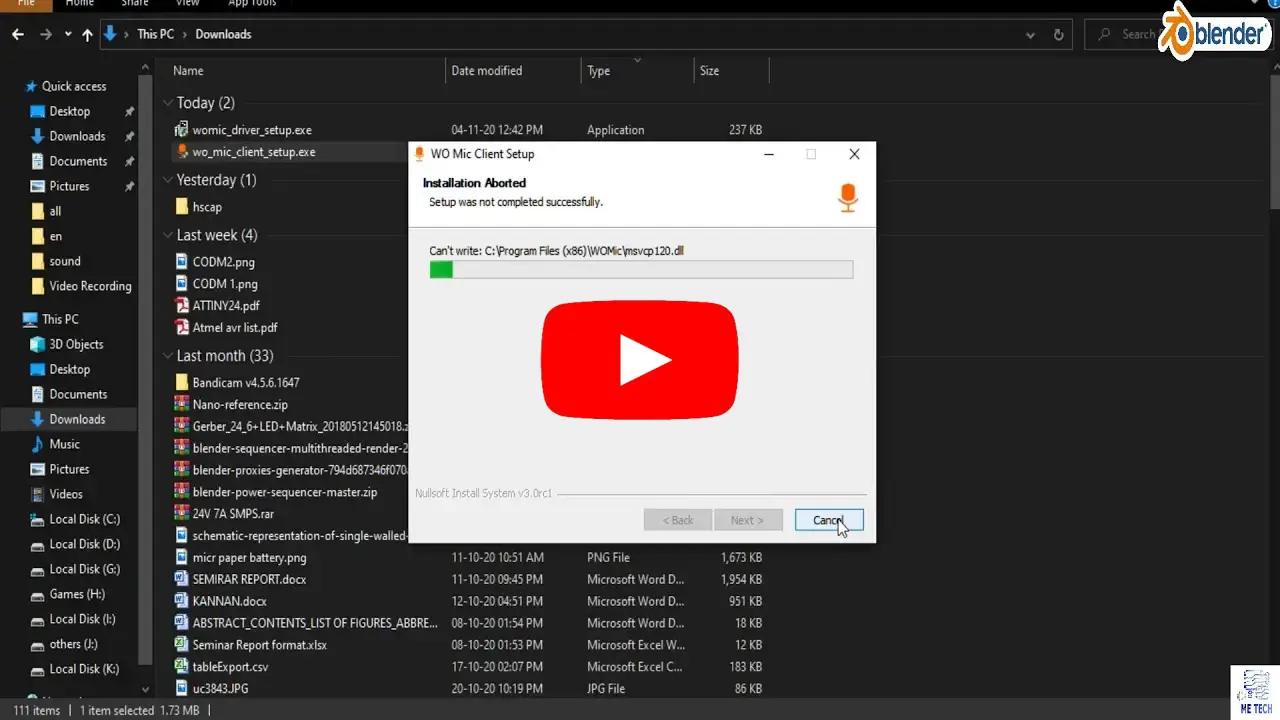
Task: Open the View ribbon tab
Action: (187, 4)
